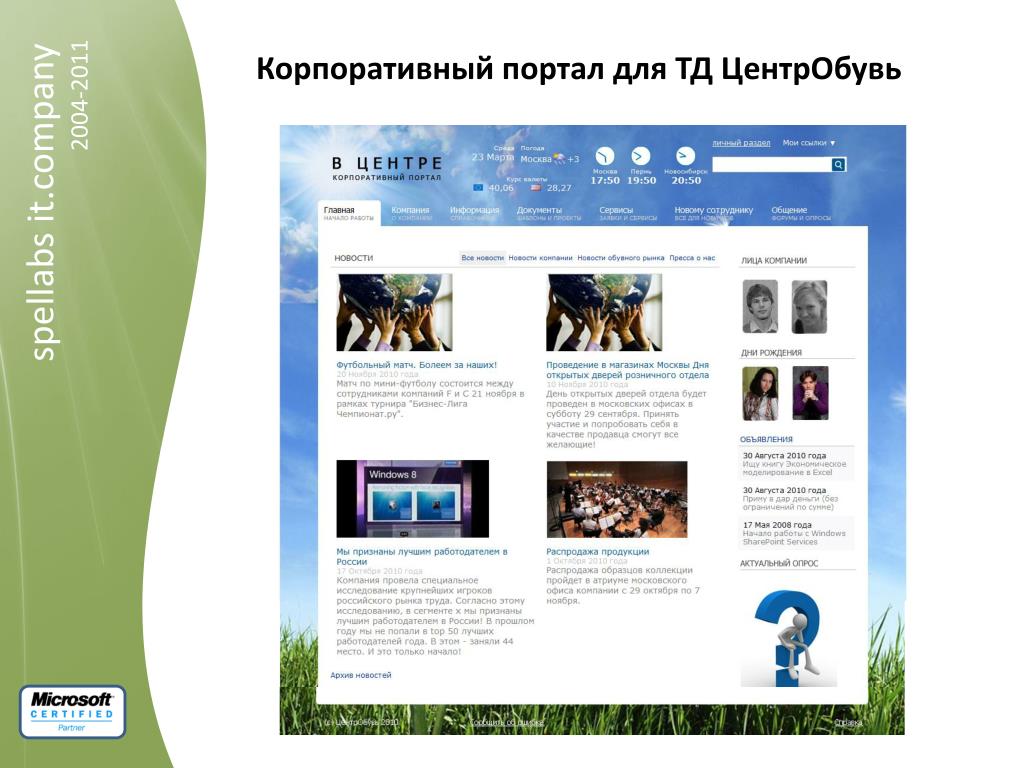Open the Приму в дар деньги announcement
This screenshot has height=768, width=1024.
click(x=795, y=498)
